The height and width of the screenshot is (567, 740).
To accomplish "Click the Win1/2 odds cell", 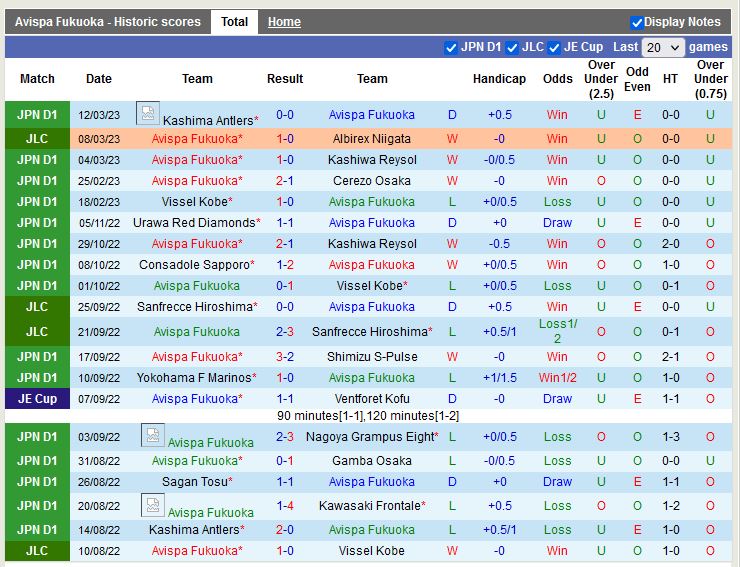I will click(x=557, y=378).
